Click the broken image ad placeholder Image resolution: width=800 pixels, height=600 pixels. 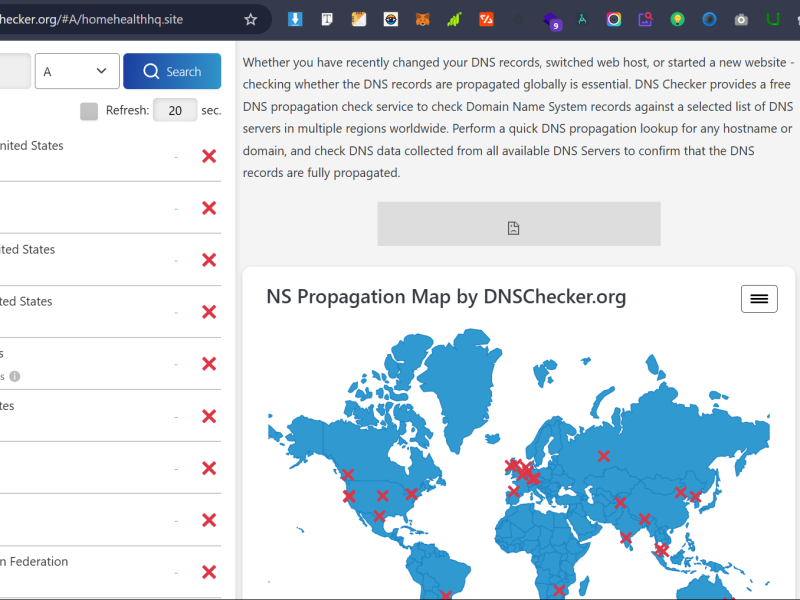click(x=519, y=224)
